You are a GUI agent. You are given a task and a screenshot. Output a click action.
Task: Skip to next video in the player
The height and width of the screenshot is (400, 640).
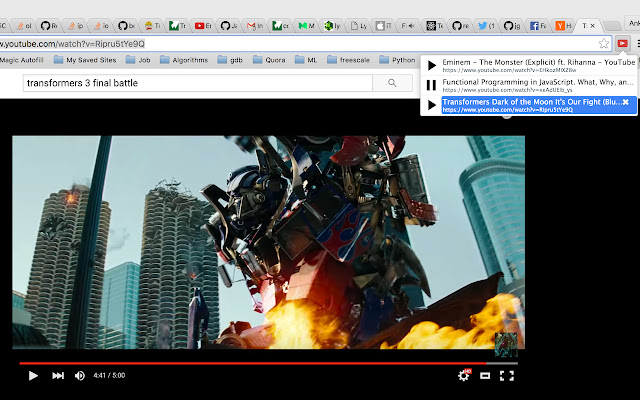click(58, 376)
